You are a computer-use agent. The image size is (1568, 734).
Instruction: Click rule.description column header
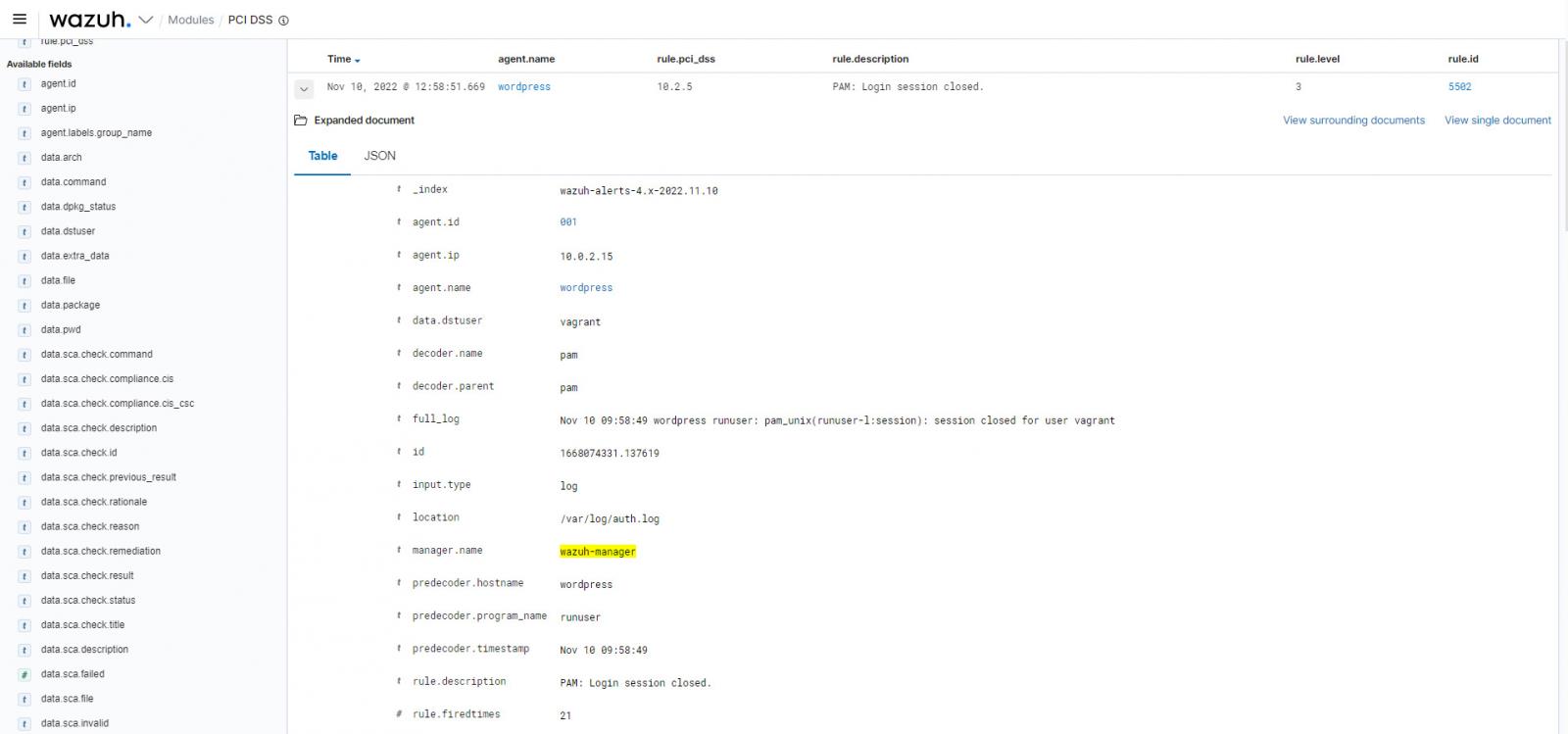click(x=870, y=59)
